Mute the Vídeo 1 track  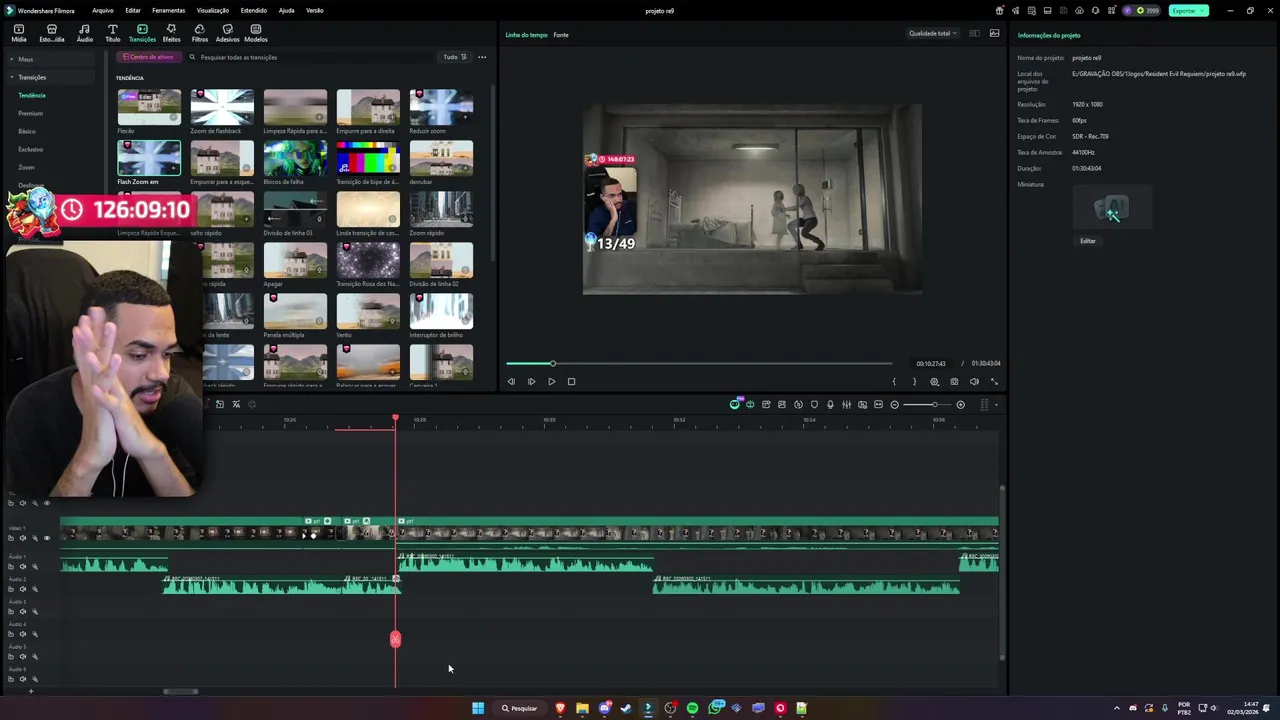pos(23,538)
